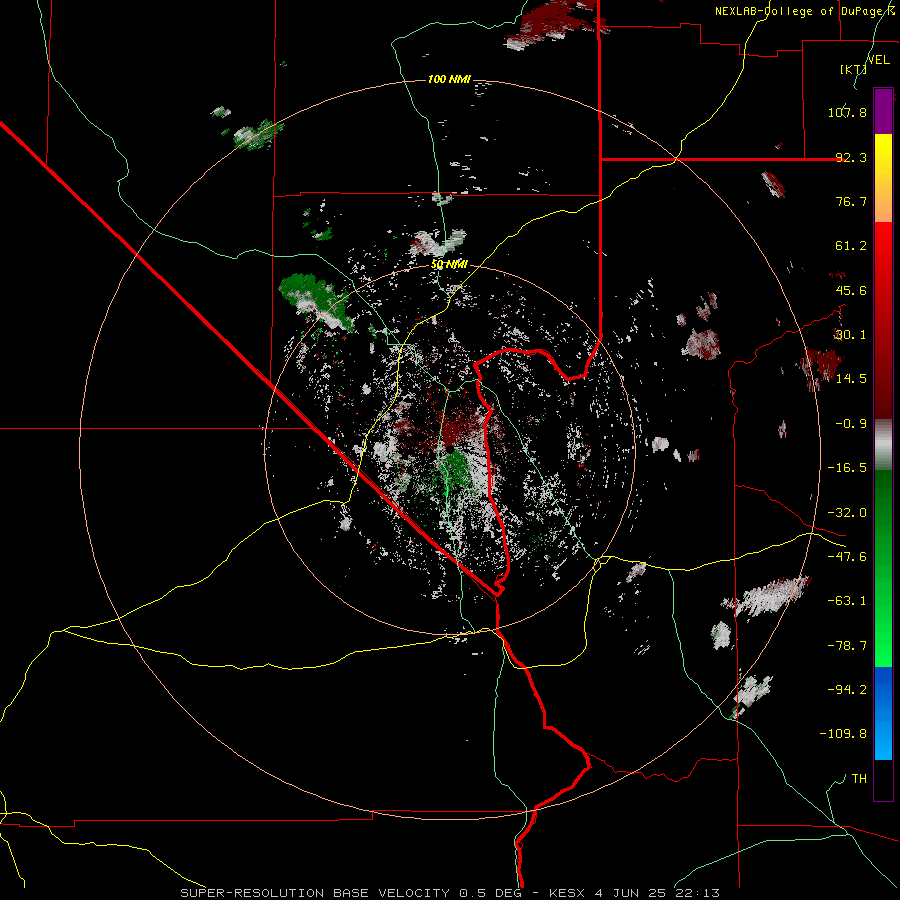Pick the purple segment atop the color bar

click(883, 111)
